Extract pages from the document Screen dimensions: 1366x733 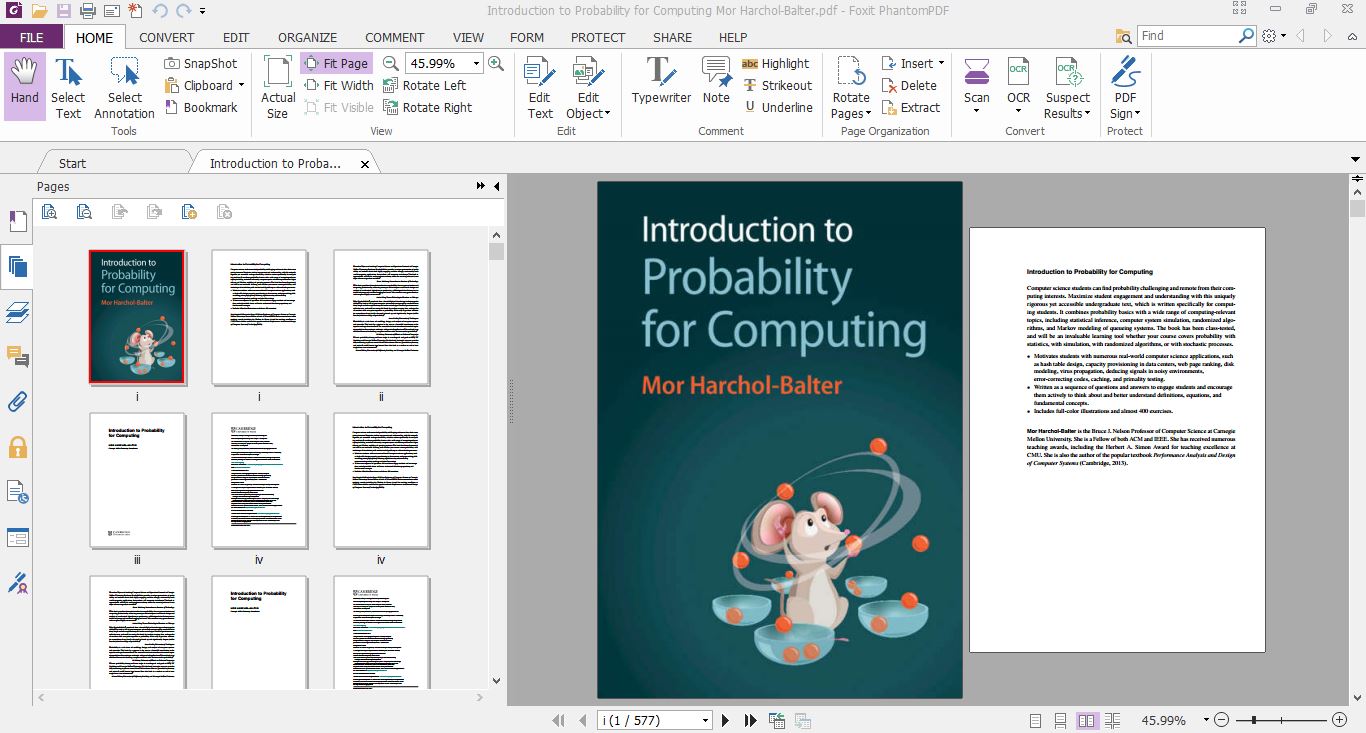(911, 107)
